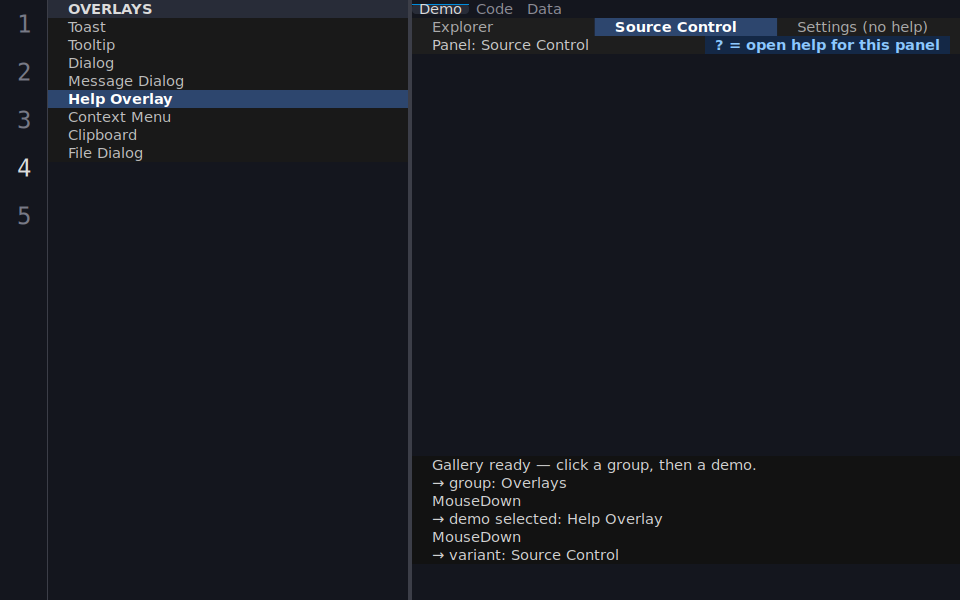
Task: Click the '→ group: Overlays' log line
Action: click(499, 483)
